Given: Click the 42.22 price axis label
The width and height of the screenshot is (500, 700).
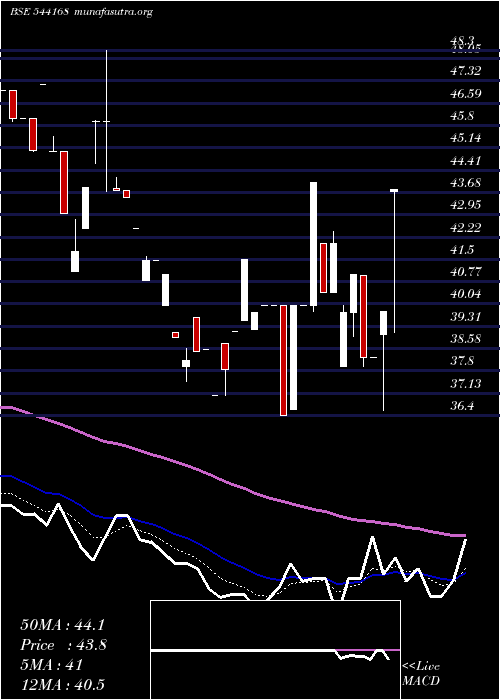Looking at the screenshot, I should click(x=466, y=228).
